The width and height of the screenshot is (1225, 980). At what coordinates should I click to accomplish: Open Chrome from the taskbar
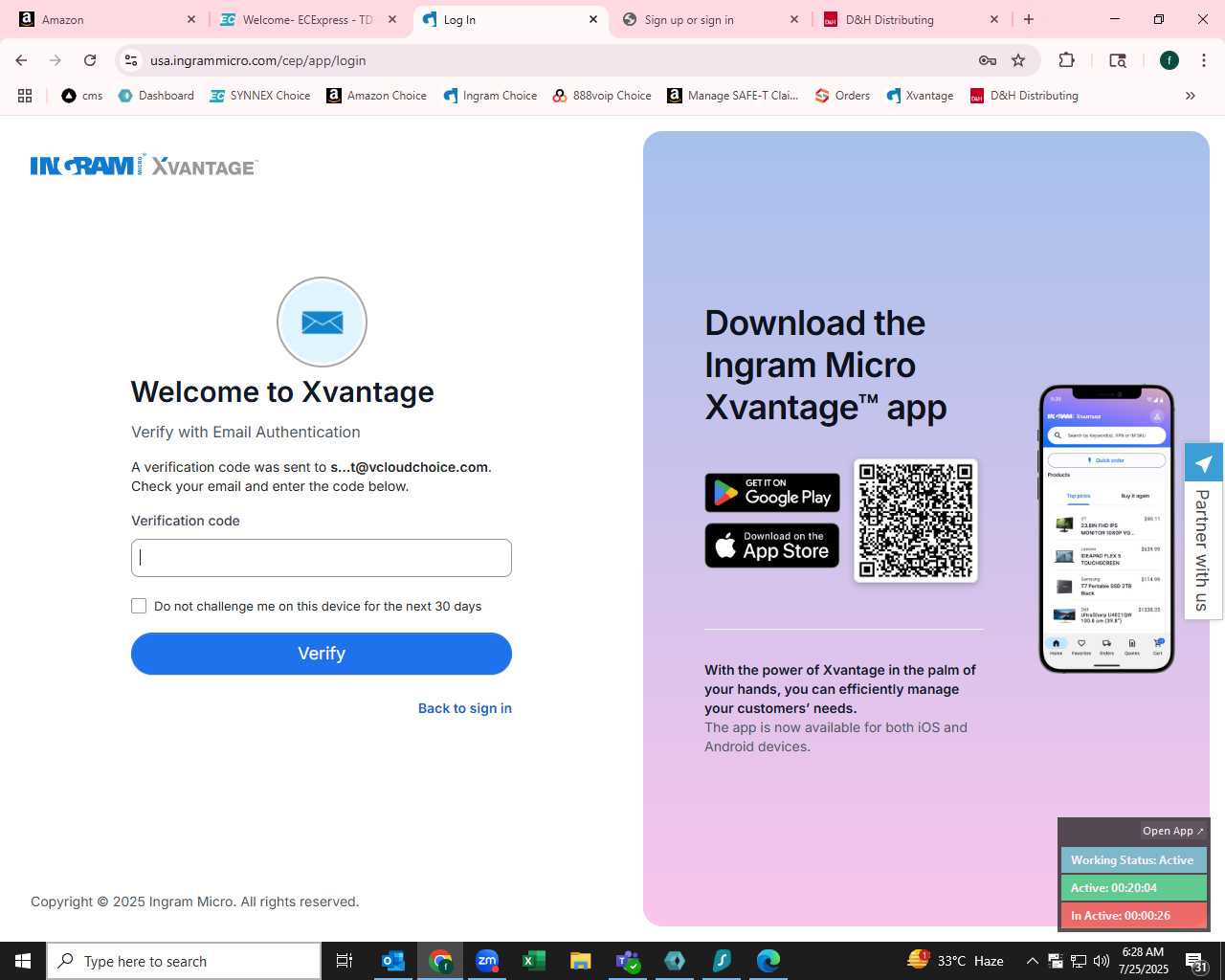pos(440,961)
